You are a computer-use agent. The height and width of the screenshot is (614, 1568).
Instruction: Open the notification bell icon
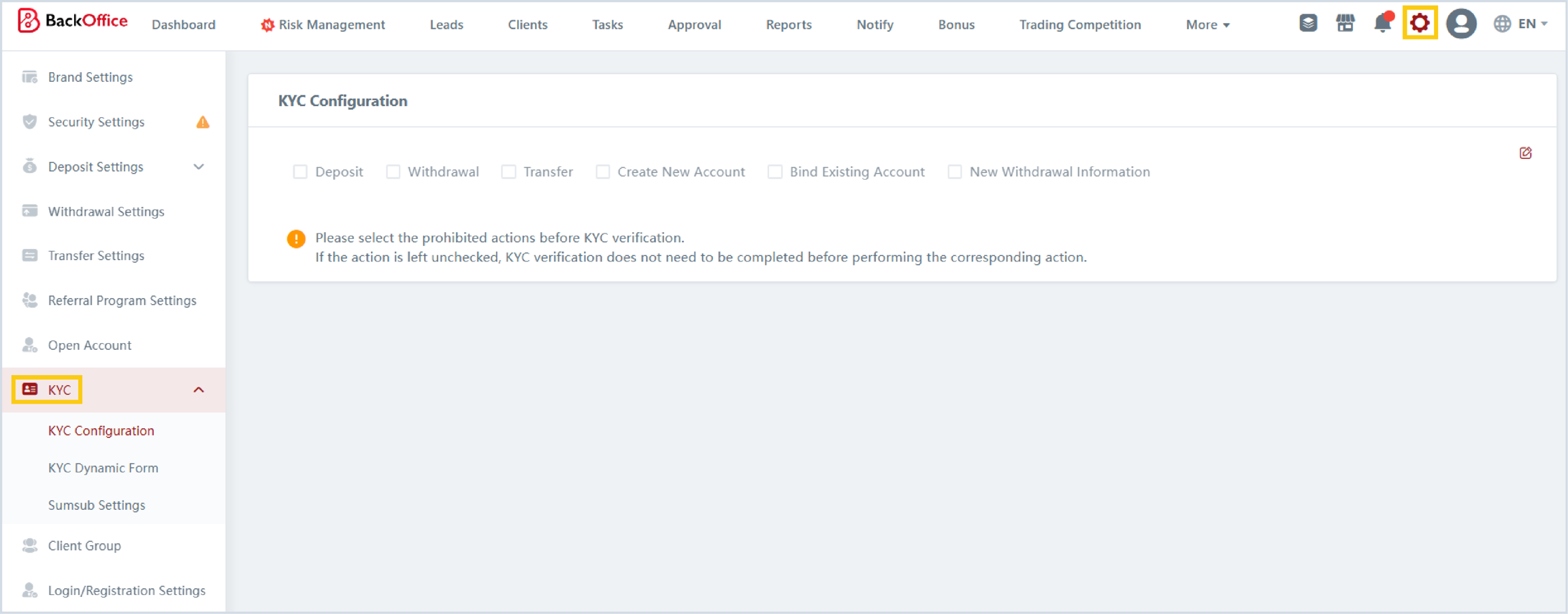tap(1382, 24)
